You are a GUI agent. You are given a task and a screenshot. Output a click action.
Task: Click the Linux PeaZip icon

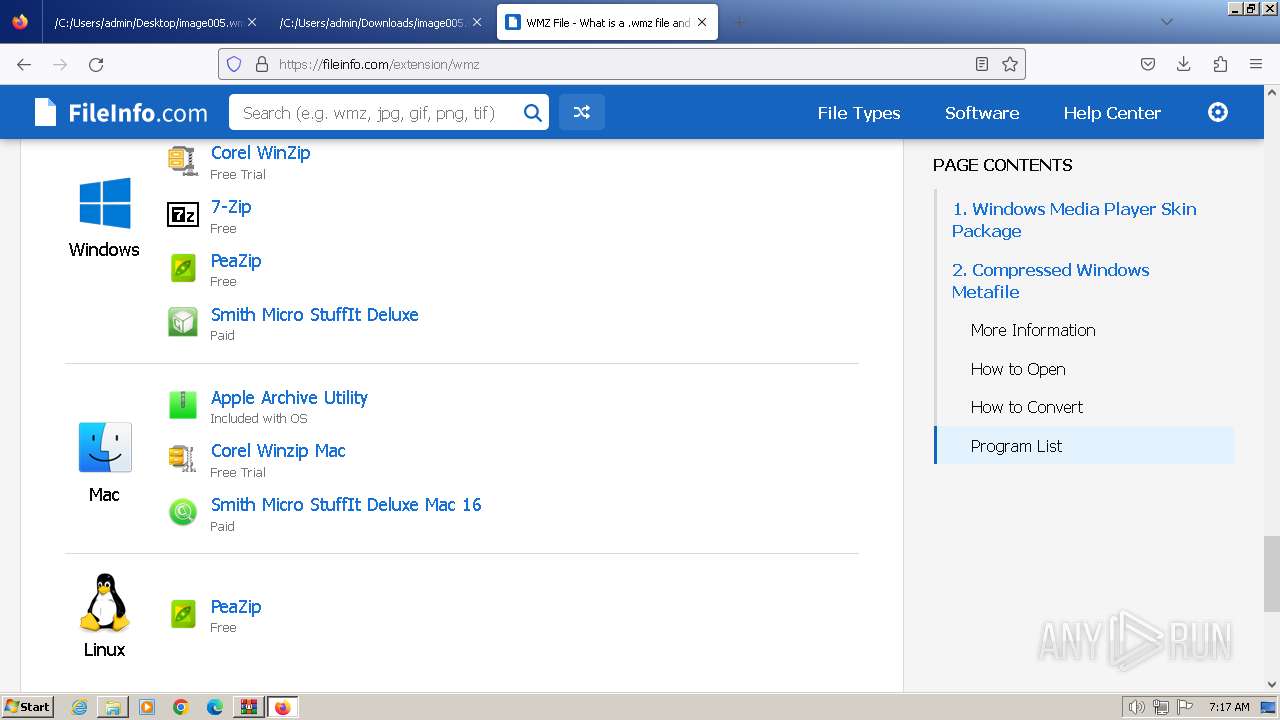tap(183, 614)
